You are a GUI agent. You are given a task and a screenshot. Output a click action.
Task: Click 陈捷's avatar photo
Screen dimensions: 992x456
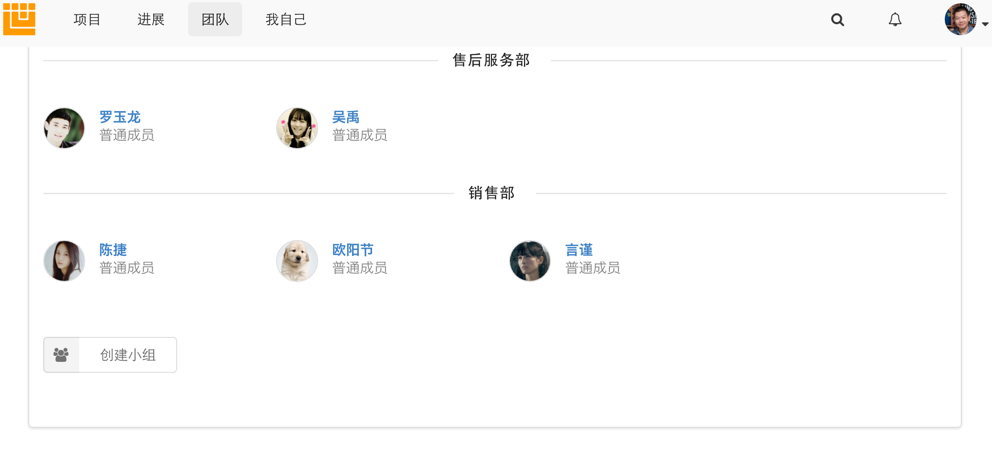click(x=64, y=261)
